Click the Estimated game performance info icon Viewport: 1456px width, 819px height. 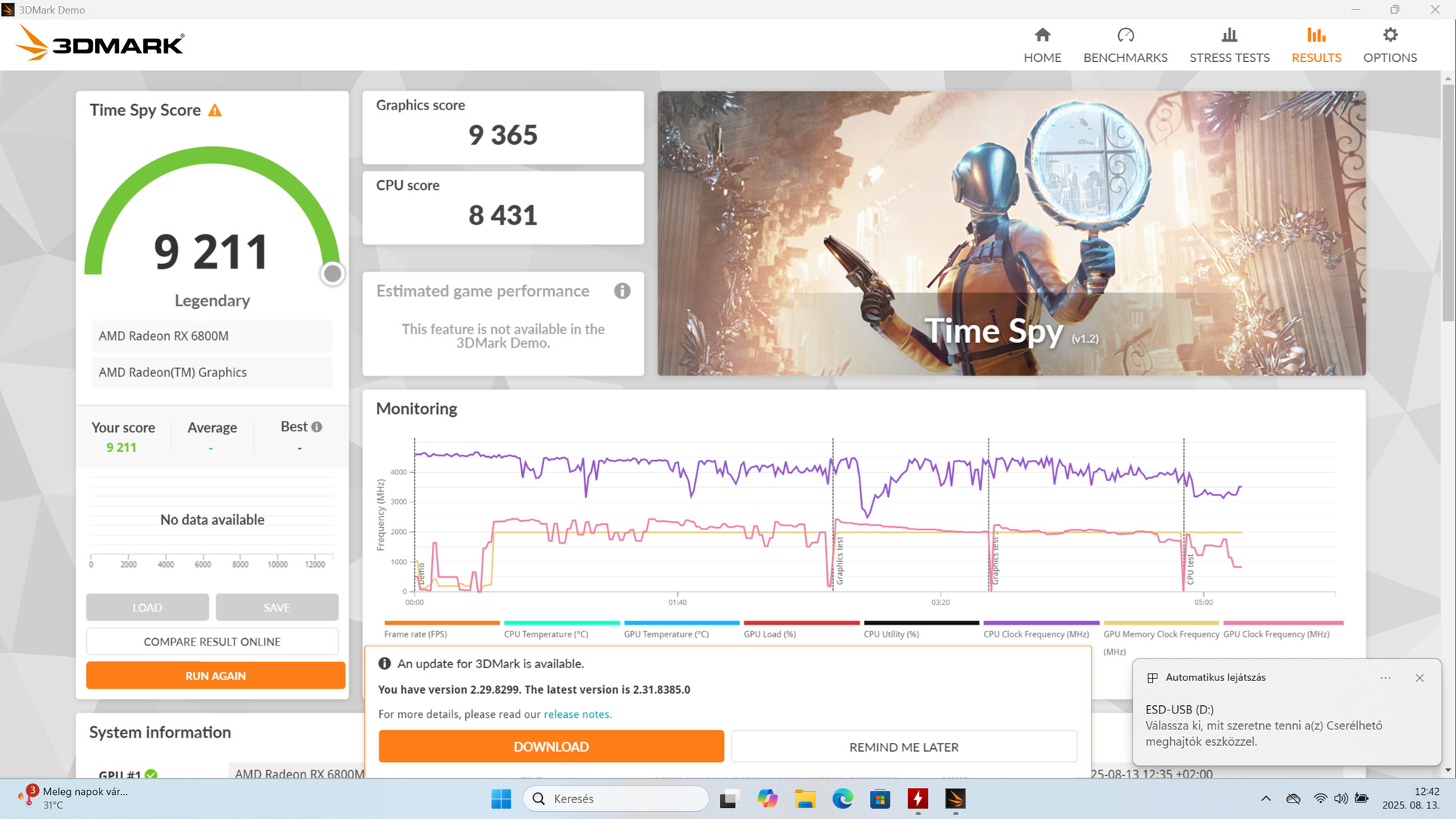[x=622, y=291]
